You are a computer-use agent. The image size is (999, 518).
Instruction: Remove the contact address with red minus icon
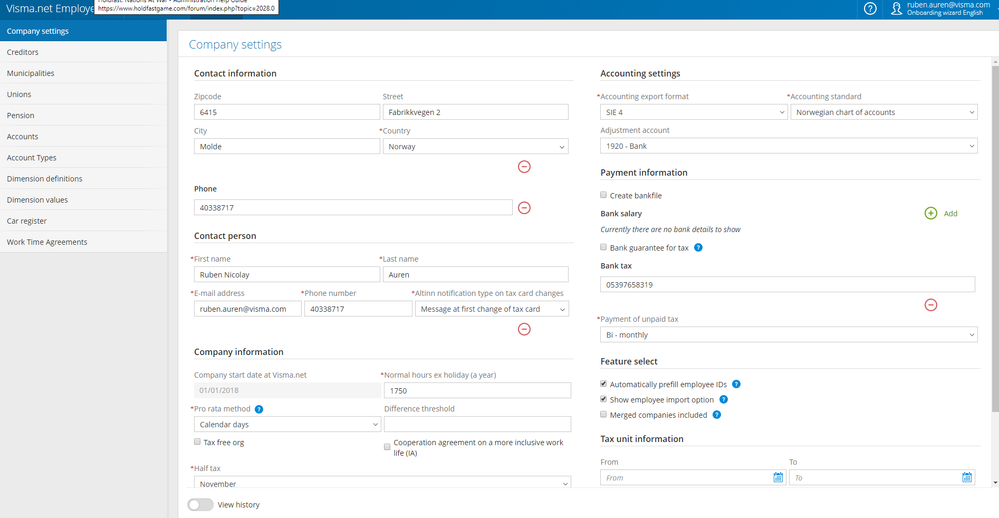click(x=524, y=167)
